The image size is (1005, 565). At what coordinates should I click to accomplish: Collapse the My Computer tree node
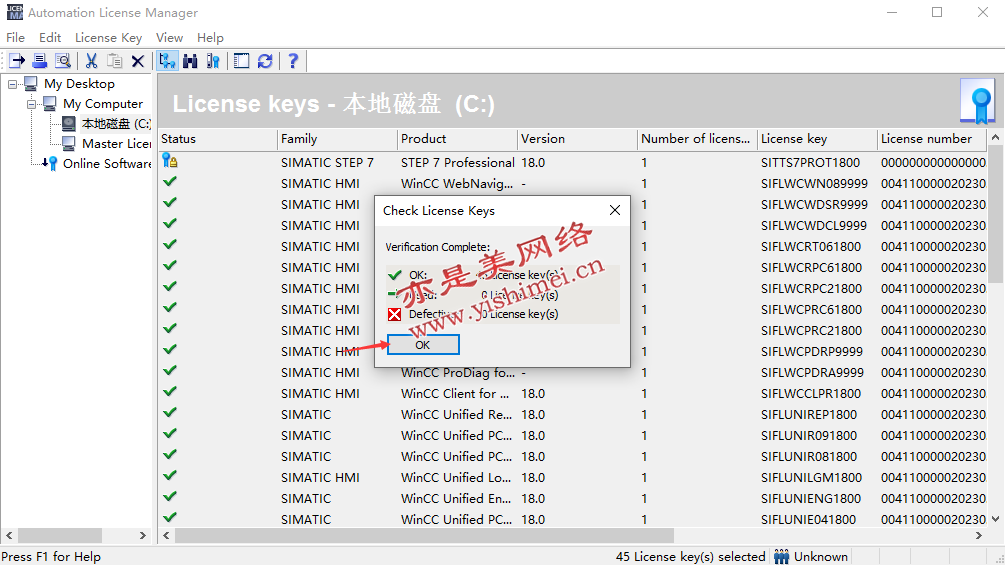pos(31,104)
